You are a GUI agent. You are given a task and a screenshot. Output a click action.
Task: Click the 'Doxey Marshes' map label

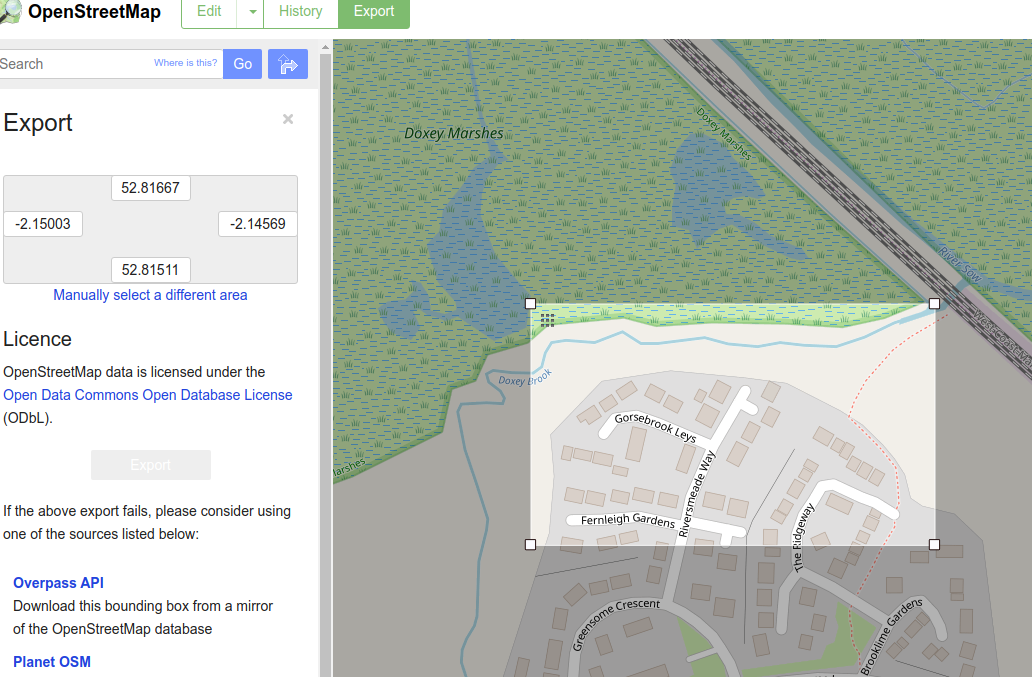(453, 134)
